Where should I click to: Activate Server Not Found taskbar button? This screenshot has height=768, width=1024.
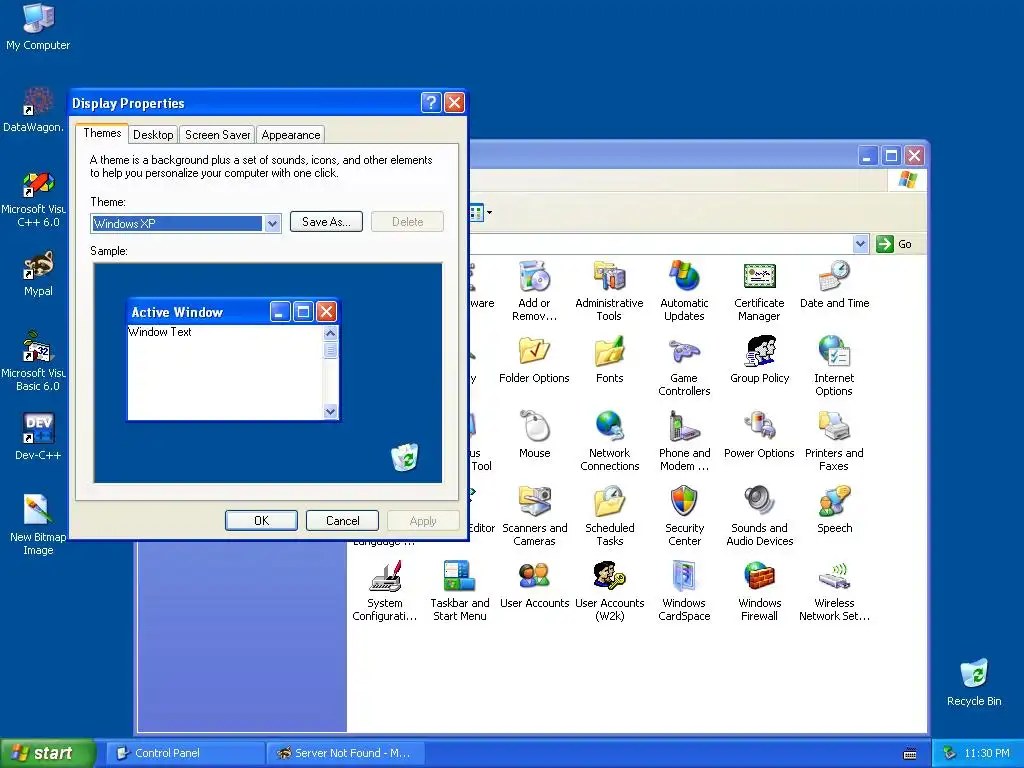346,753
